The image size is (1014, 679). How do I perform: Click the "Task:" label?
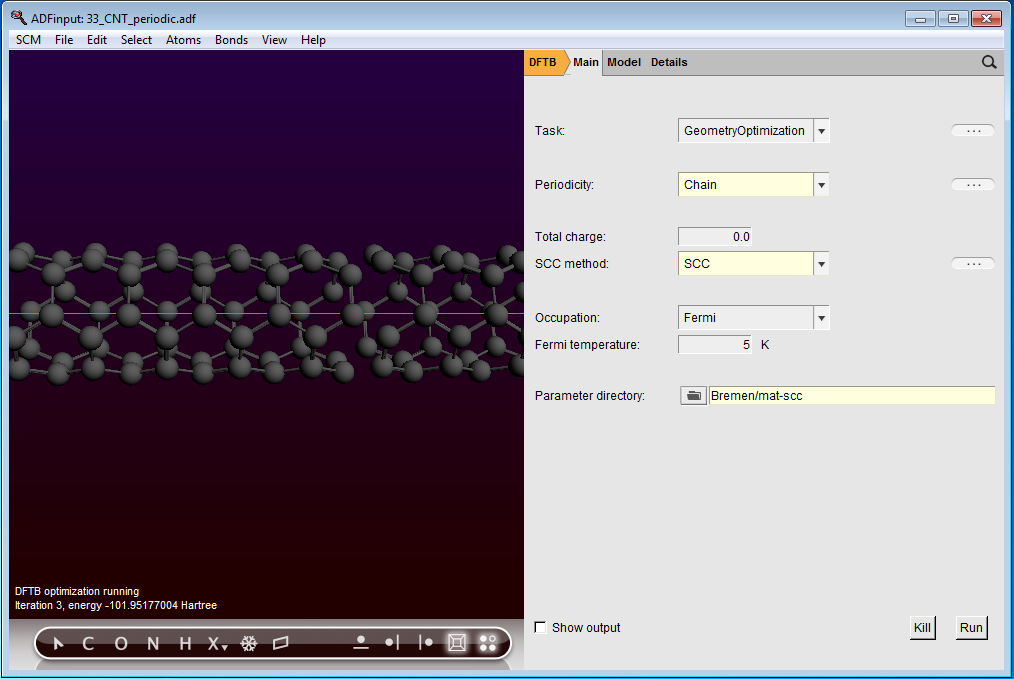550,131
